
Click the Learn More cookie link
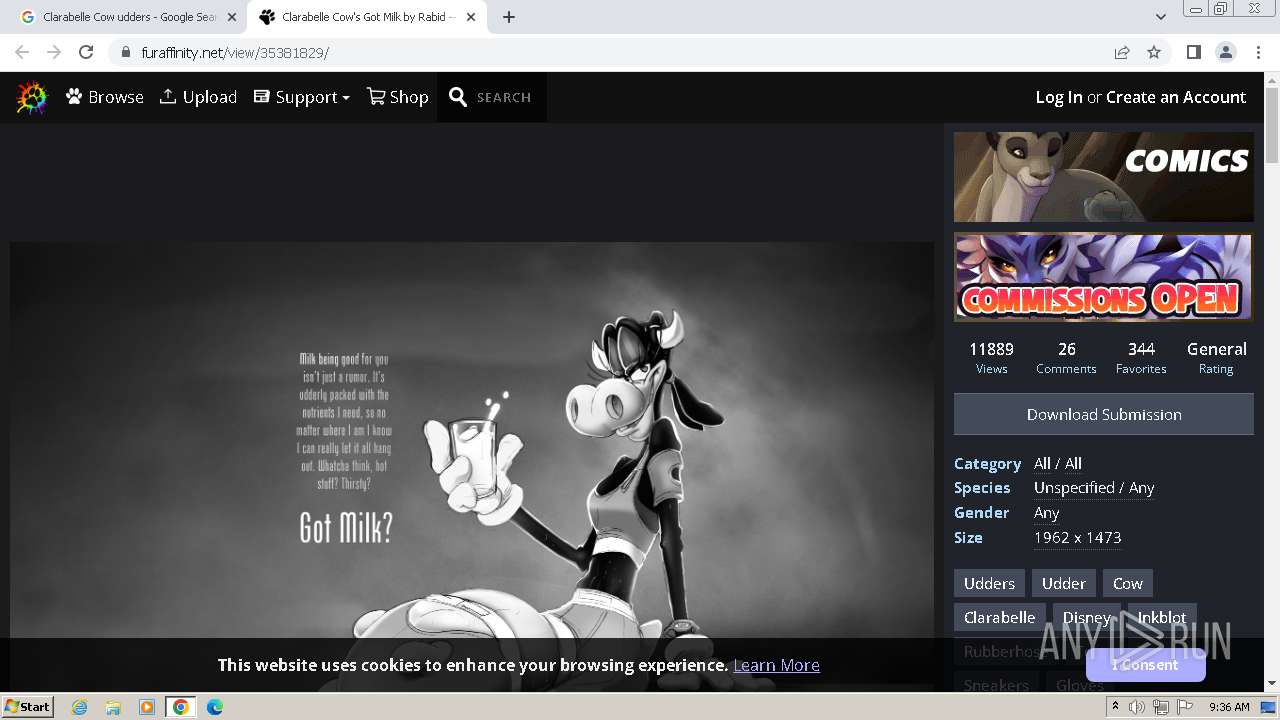(776, 665)
